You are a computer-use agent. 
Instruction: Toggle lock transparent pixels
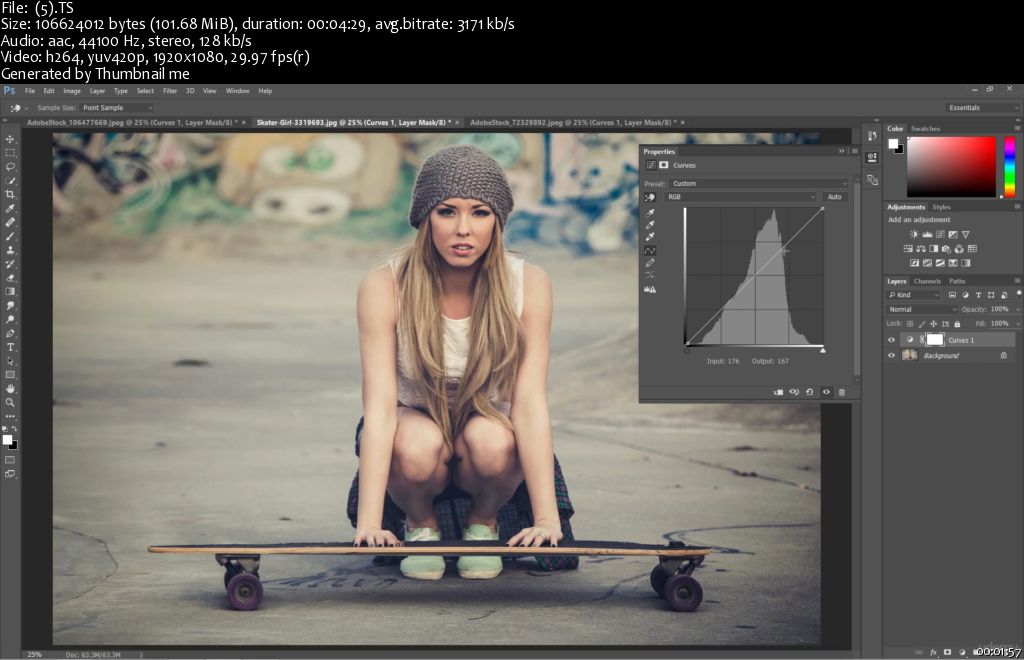click(910, 324)
